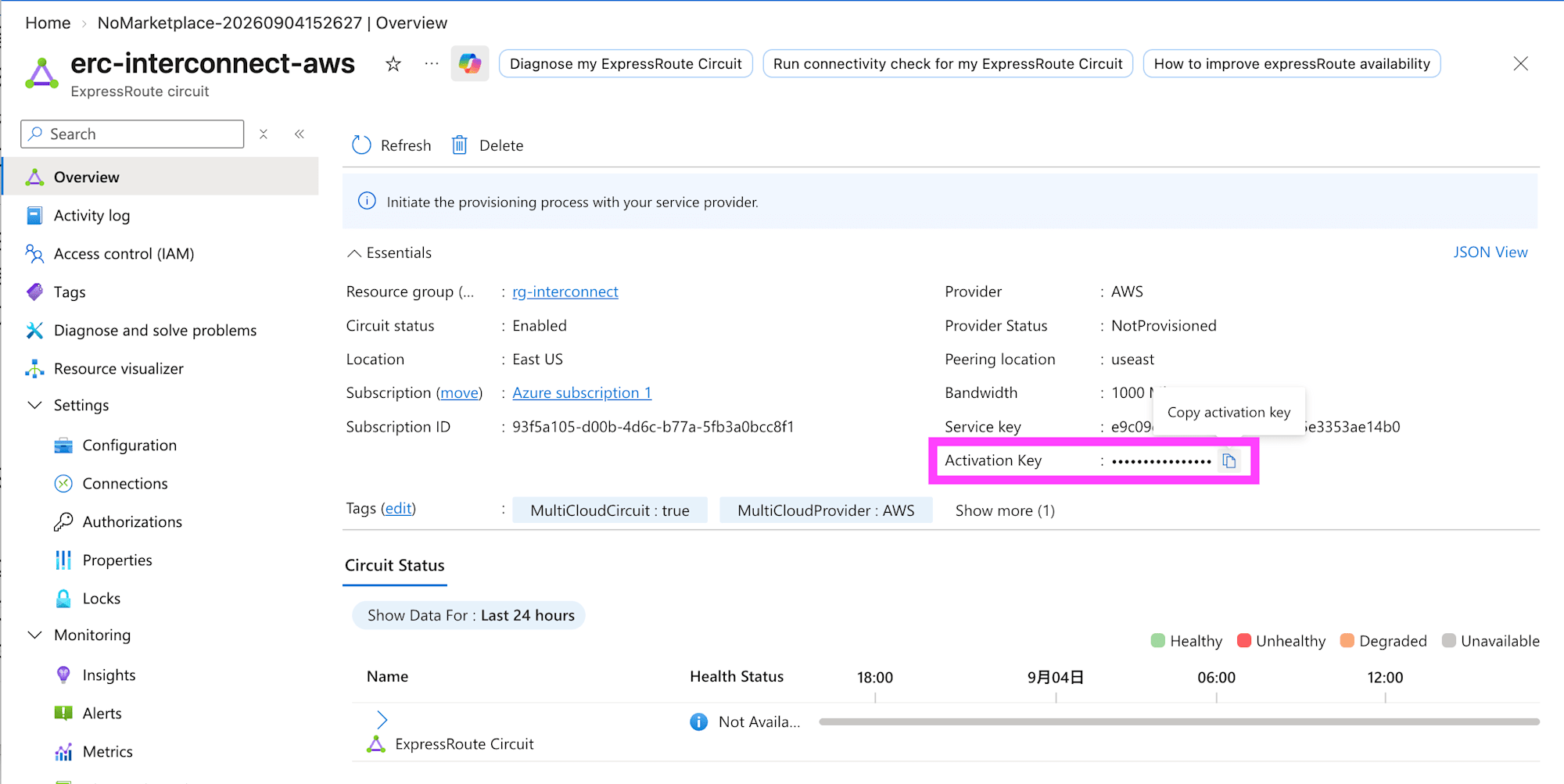
Task: Click the Not Available health status info icon
Action: pyautogui.click(x=698, y=721)
